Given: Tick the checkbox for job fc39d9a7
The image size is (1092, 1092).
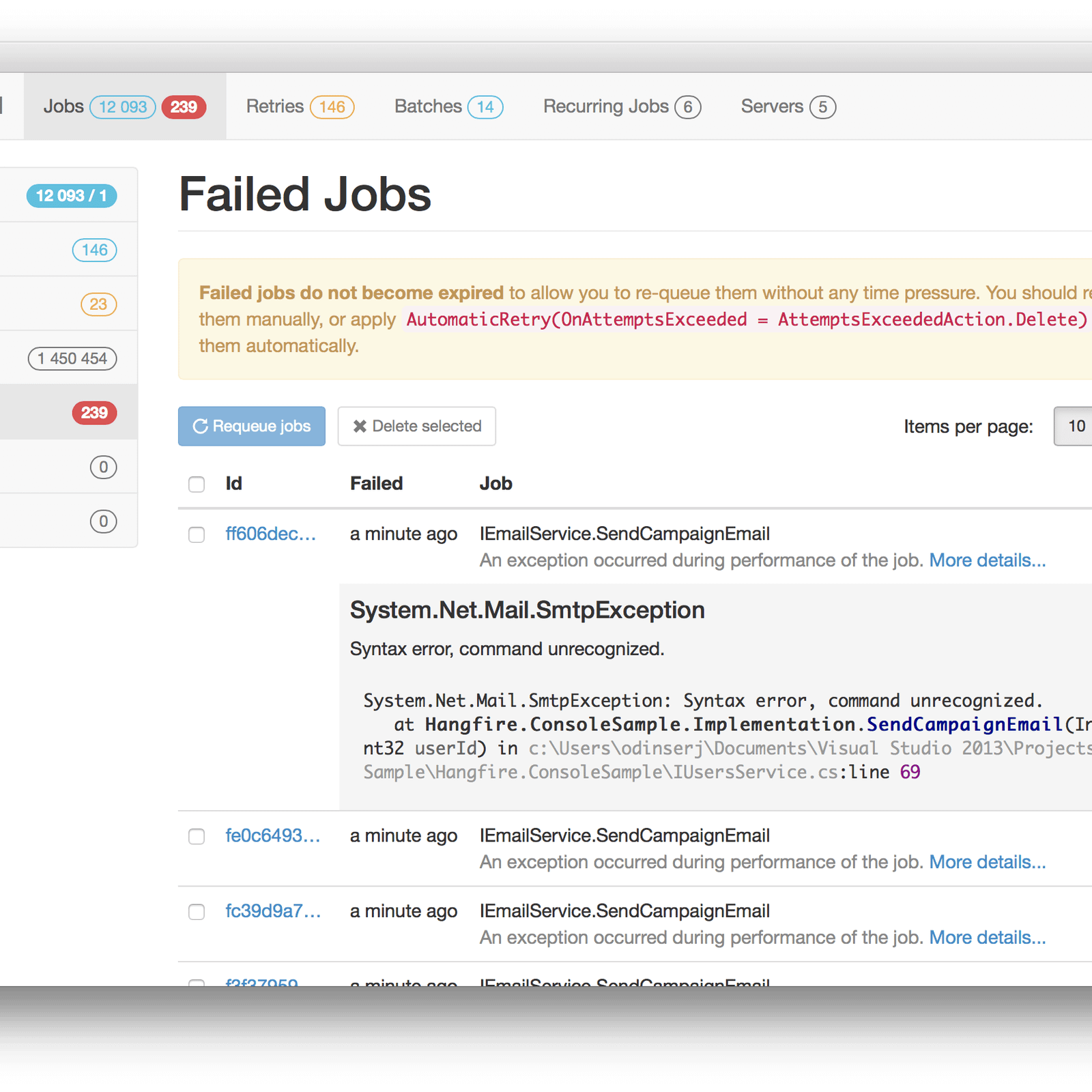Looking at the screenshot, I should [197, 912].
